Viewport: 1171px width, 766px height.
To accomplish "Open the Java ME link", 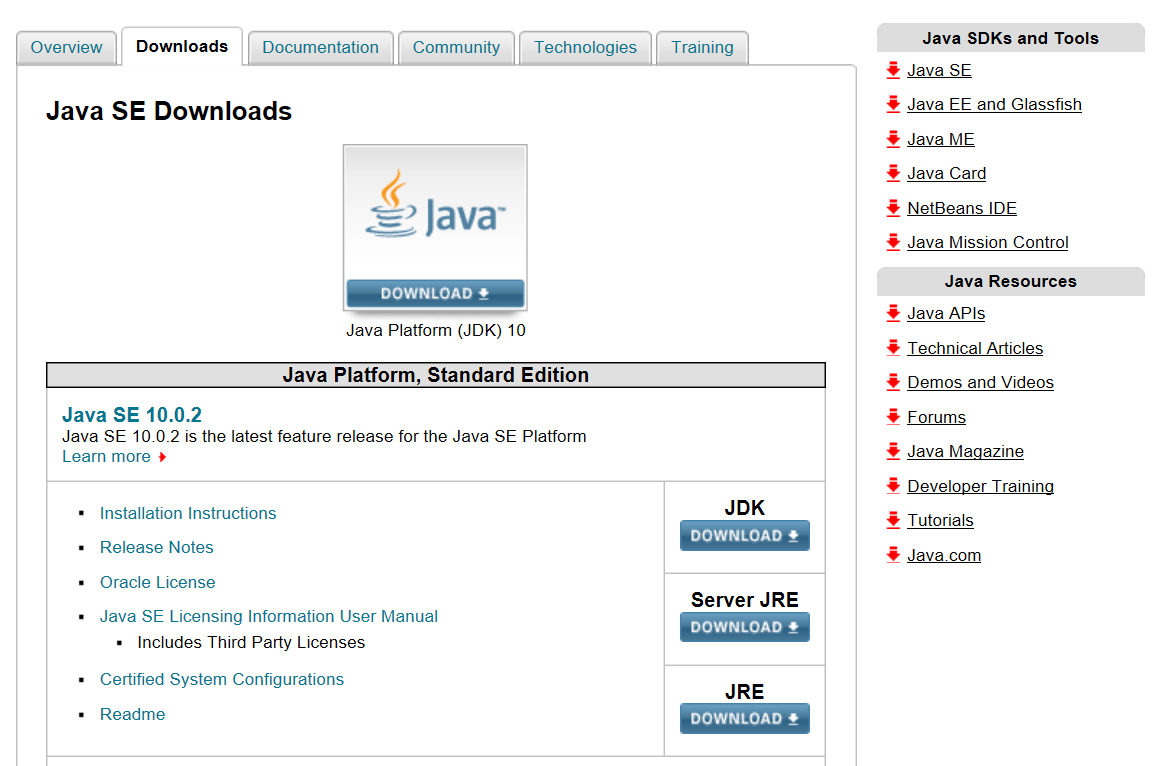I will pos(940,140).
